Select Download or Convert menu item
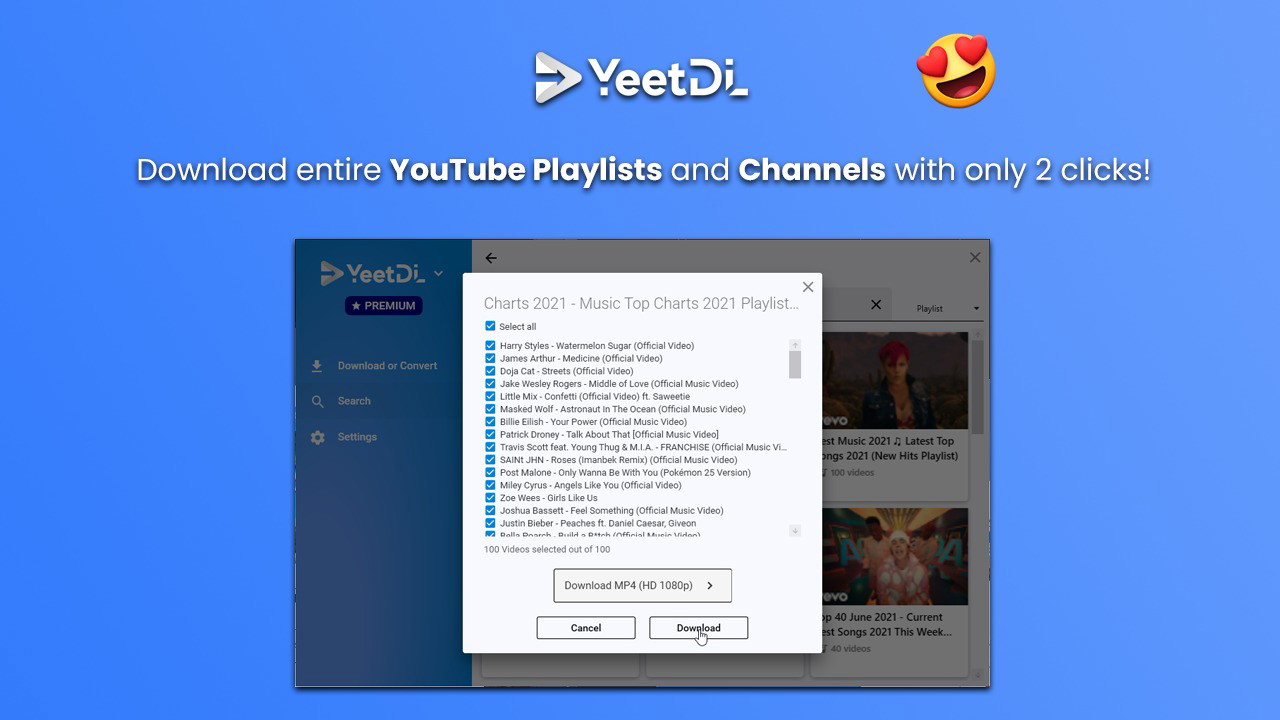The width and height of the screenshot is (1280, 720). (387, 366)
